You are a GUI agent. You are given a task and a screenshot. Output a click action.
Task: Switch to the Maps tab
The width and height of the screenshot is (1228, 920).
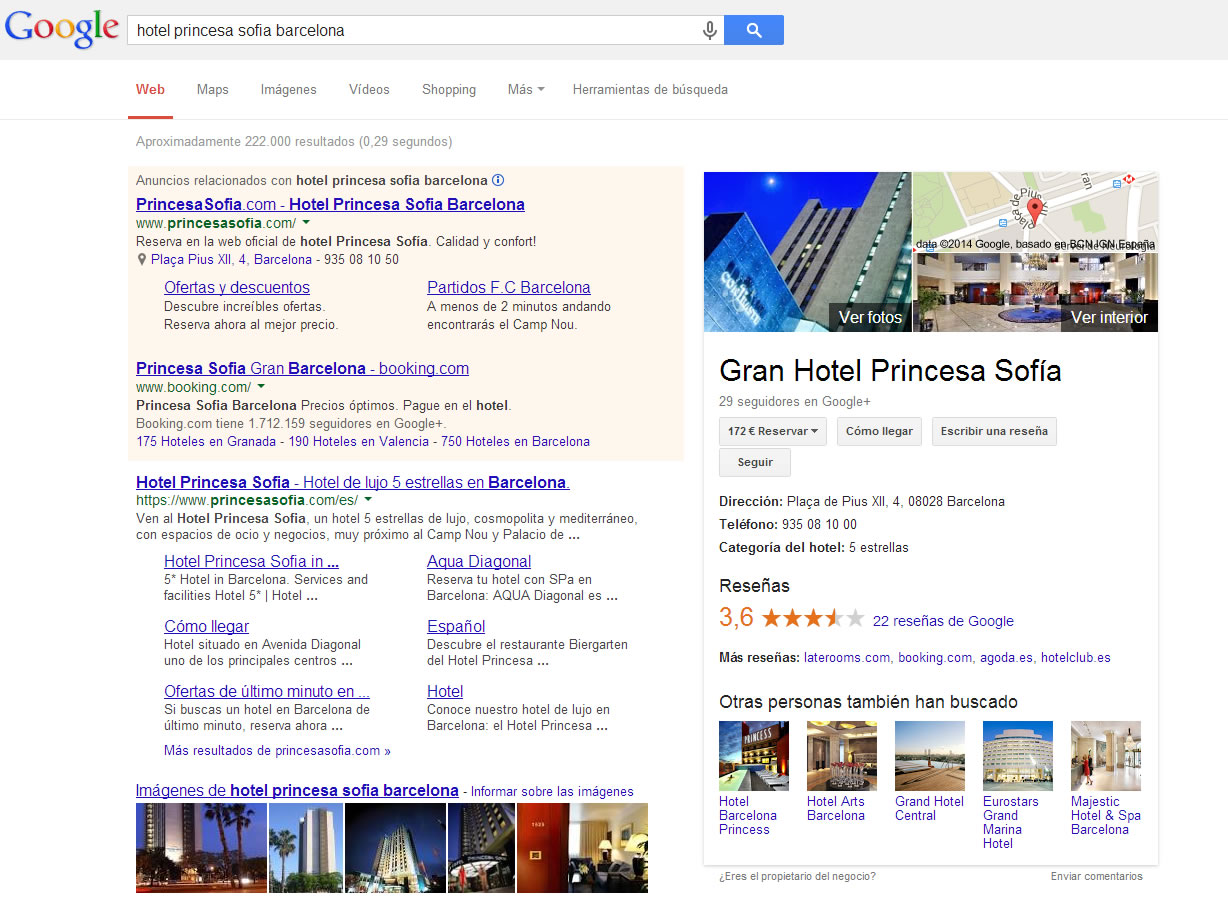(x=213, y=90)
